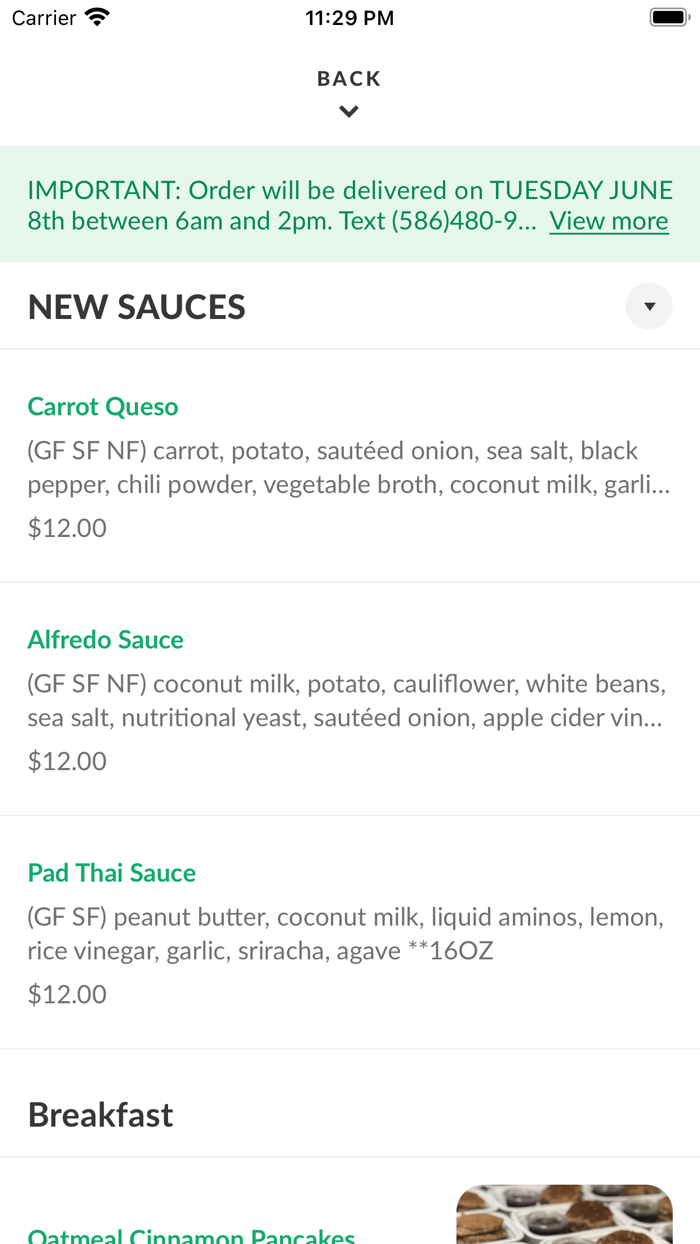Image resolution: width=700 pixels, height=1244 pixels.
Task: Select the NEW SAUCES heading
Action: (136, 306)
